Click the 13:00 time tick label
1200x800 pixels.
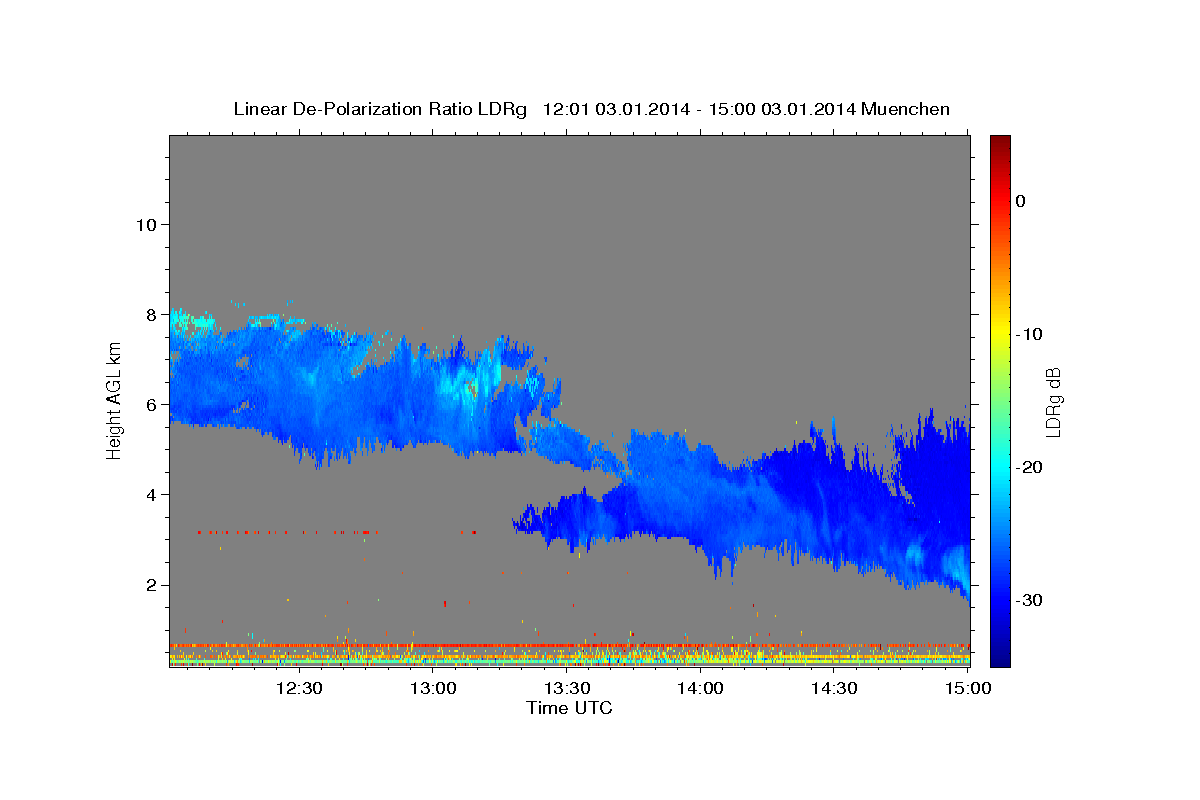point(433,688)
